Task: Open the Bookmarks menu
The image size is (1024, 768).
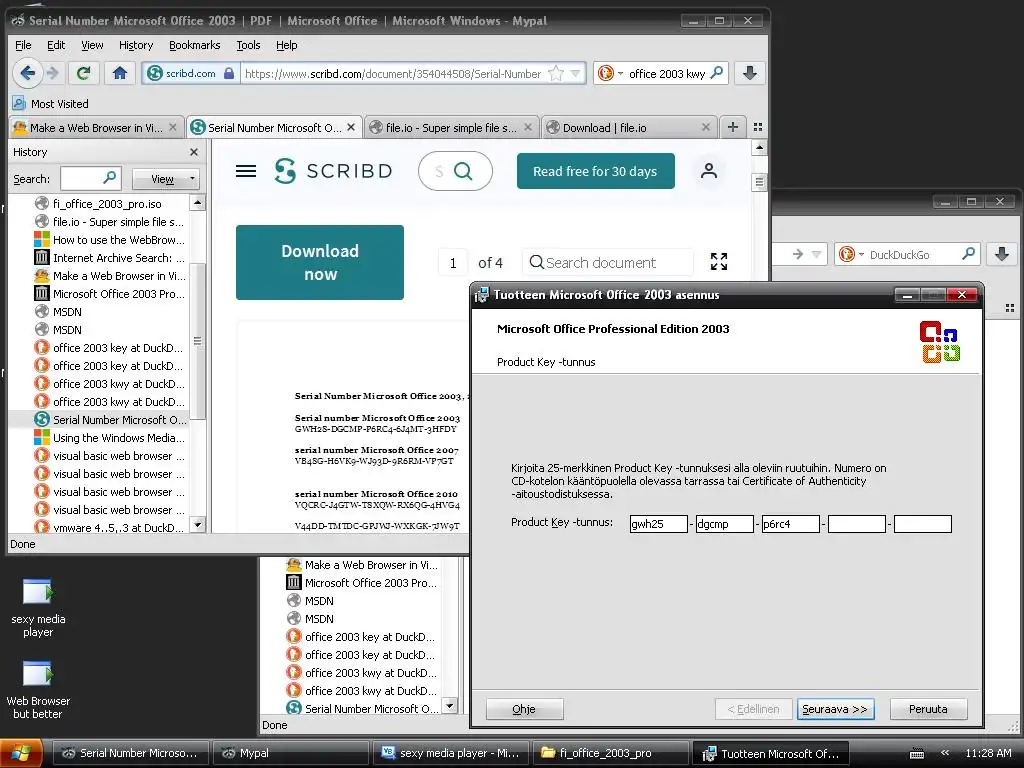Action: tap(195, 45)
